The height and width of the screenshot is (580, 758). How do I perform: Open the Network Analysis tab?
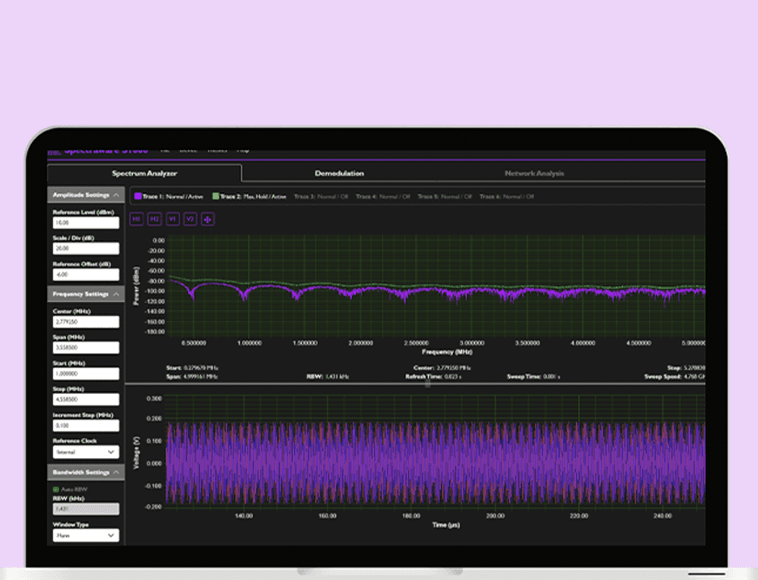[x=534, y=173]
